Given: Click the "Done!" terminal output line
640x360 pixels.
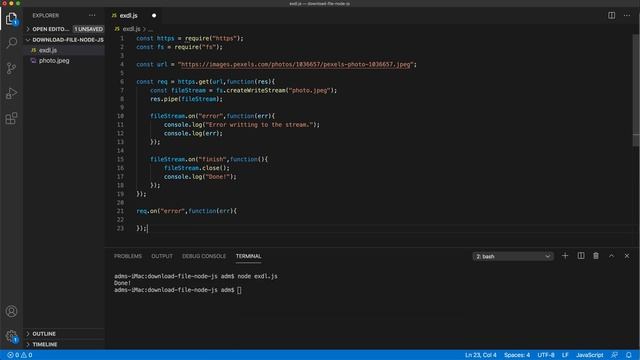Looking at the screenshot, I should click(122, 283).
